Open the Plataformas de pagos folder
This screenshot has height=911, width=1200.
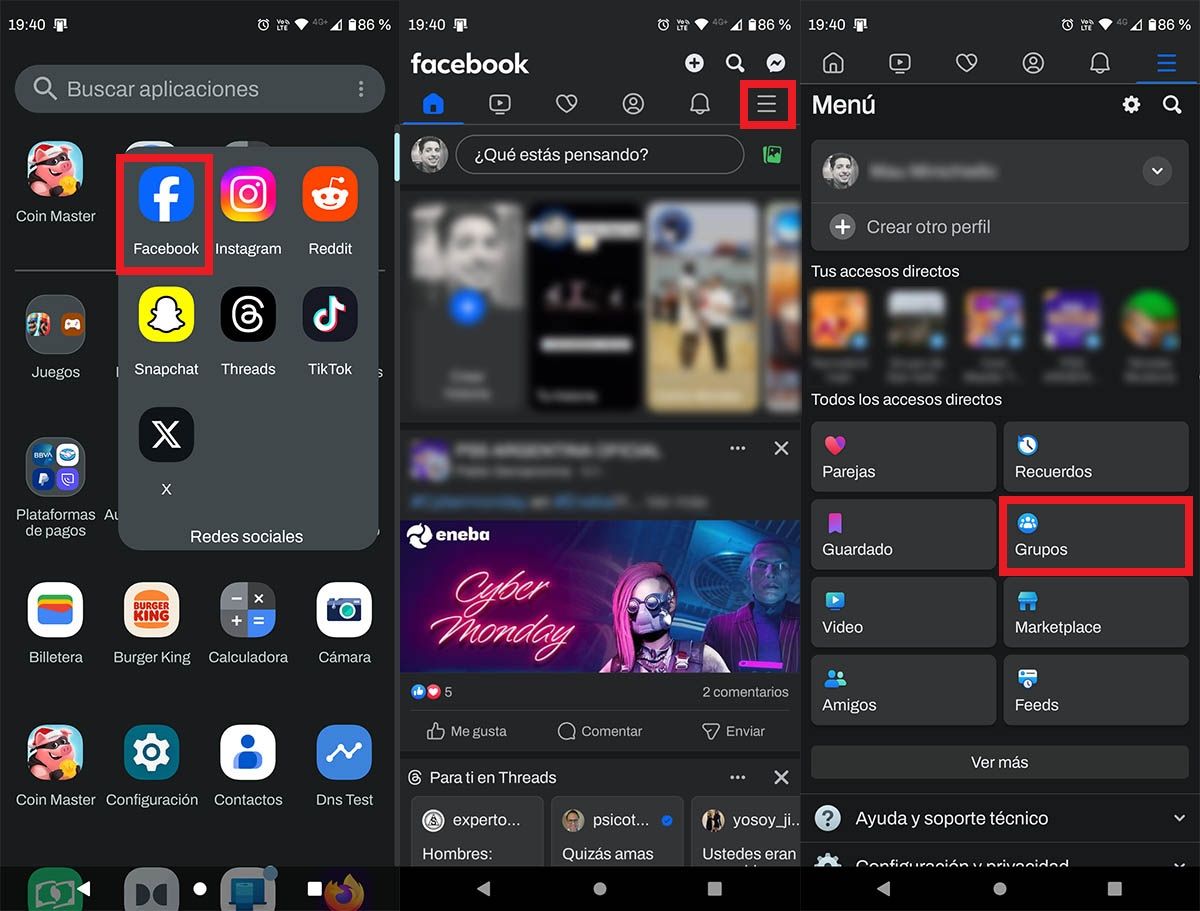pos(56,467)
